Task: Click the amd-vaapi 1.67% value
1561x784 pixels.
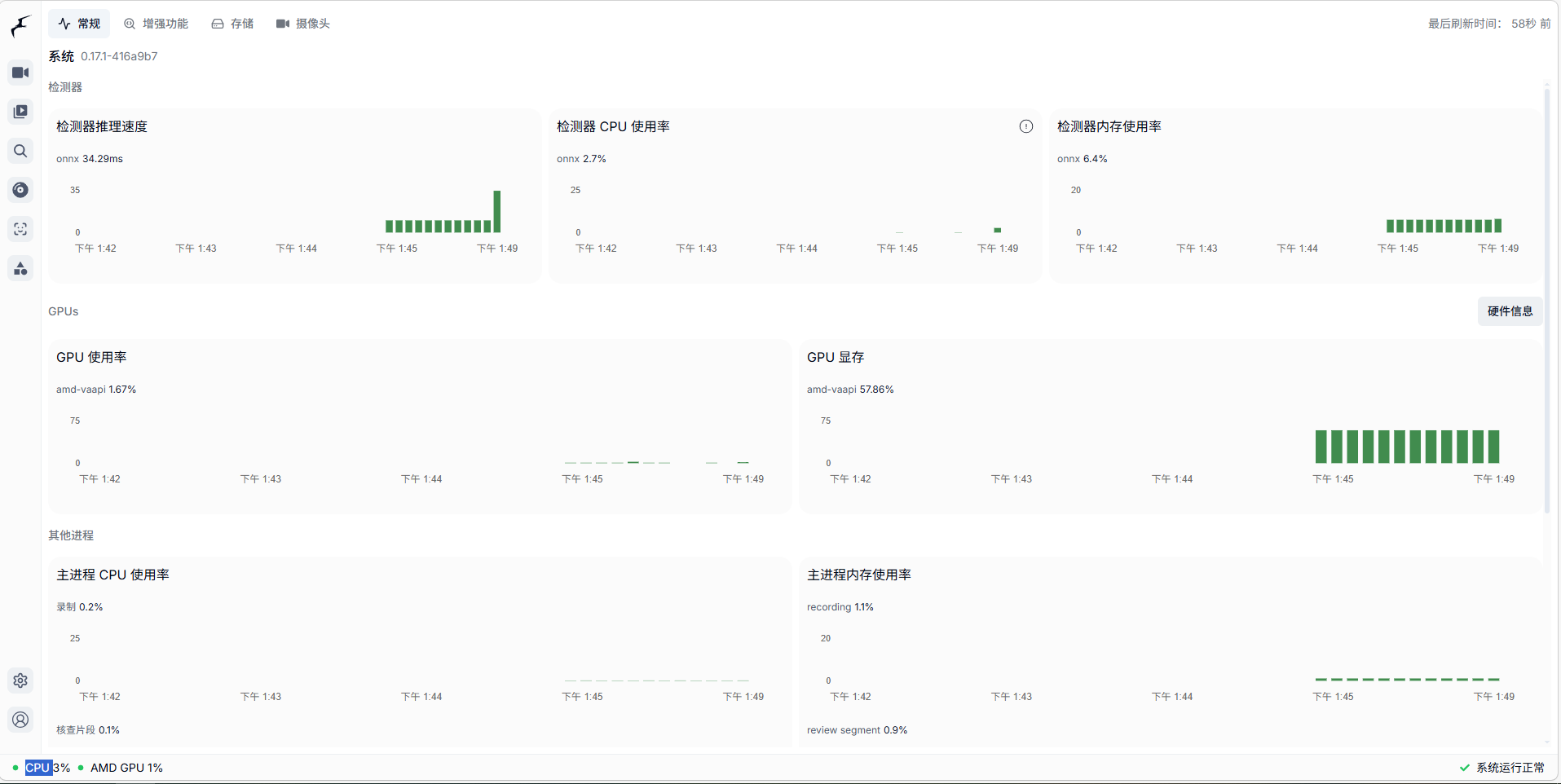Action: pyautogui.click(x=96, y=390)
